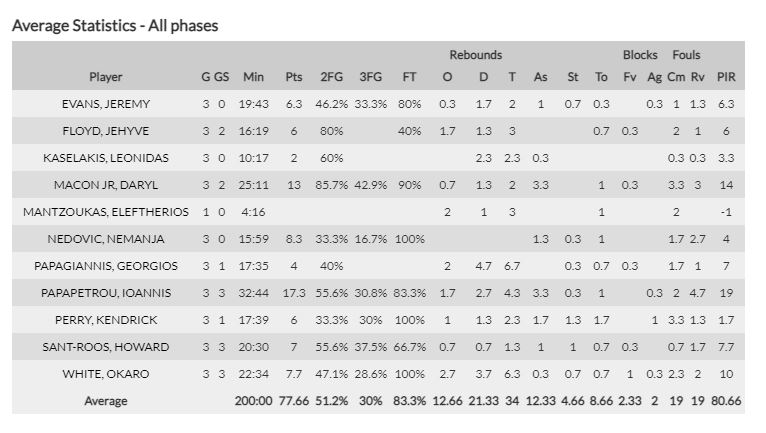
Task: Select Ioannis Papapetrou player name
Action: point(106,293)
